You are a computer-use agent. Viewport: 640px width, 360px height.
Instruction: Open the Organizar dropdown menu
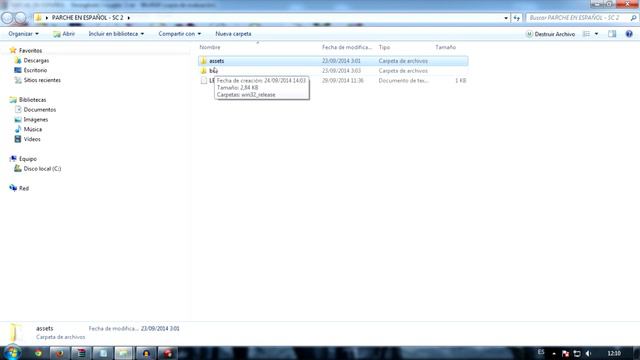tap(23, 34)
